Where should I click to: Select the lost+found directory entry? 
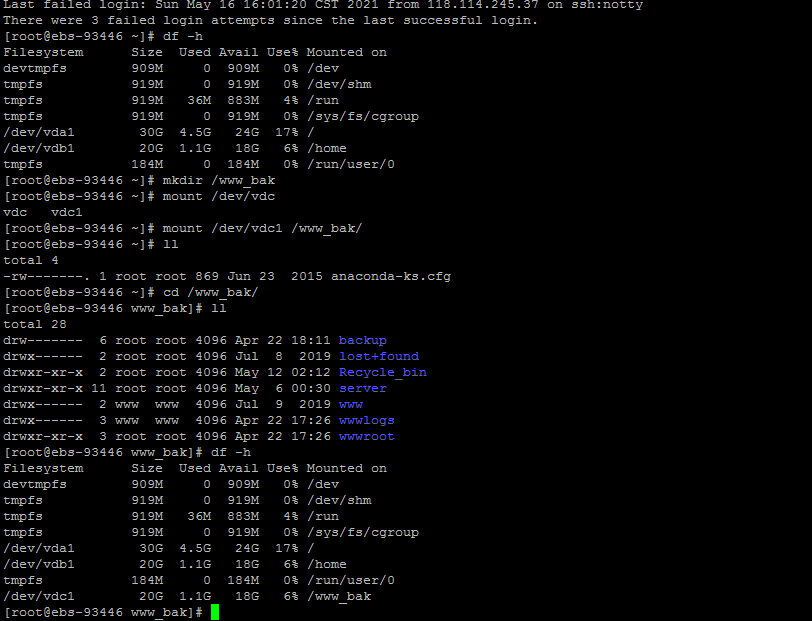point(378,356)
